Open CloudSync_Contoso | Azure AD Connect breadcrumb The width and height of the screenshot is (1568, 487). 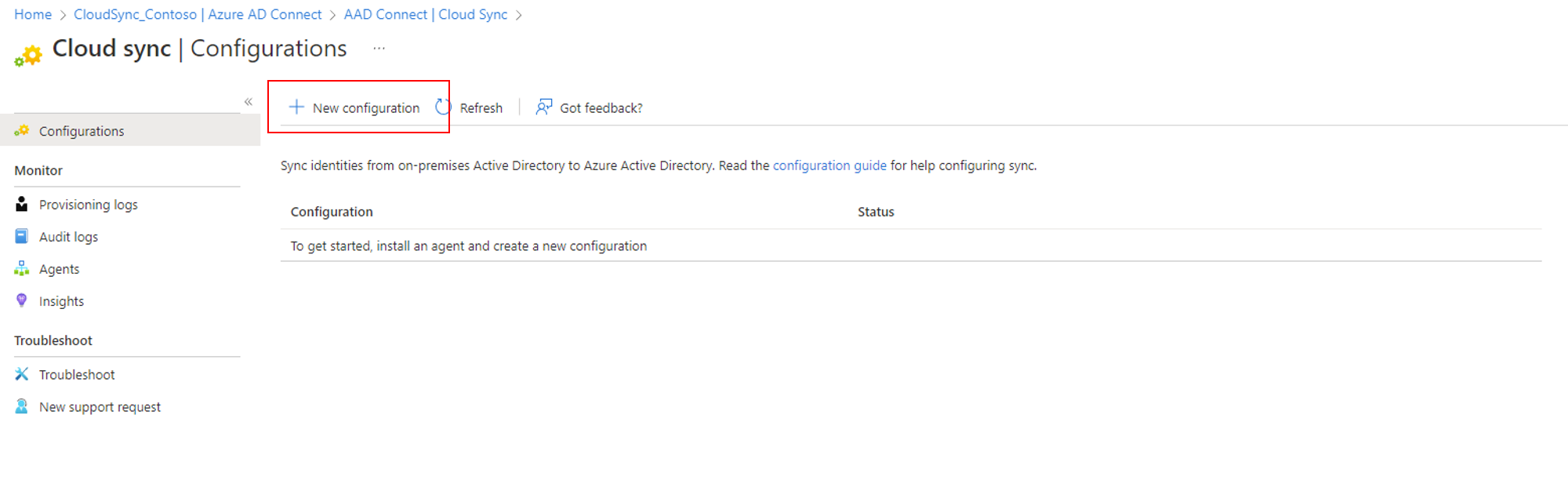coord(198,15)
